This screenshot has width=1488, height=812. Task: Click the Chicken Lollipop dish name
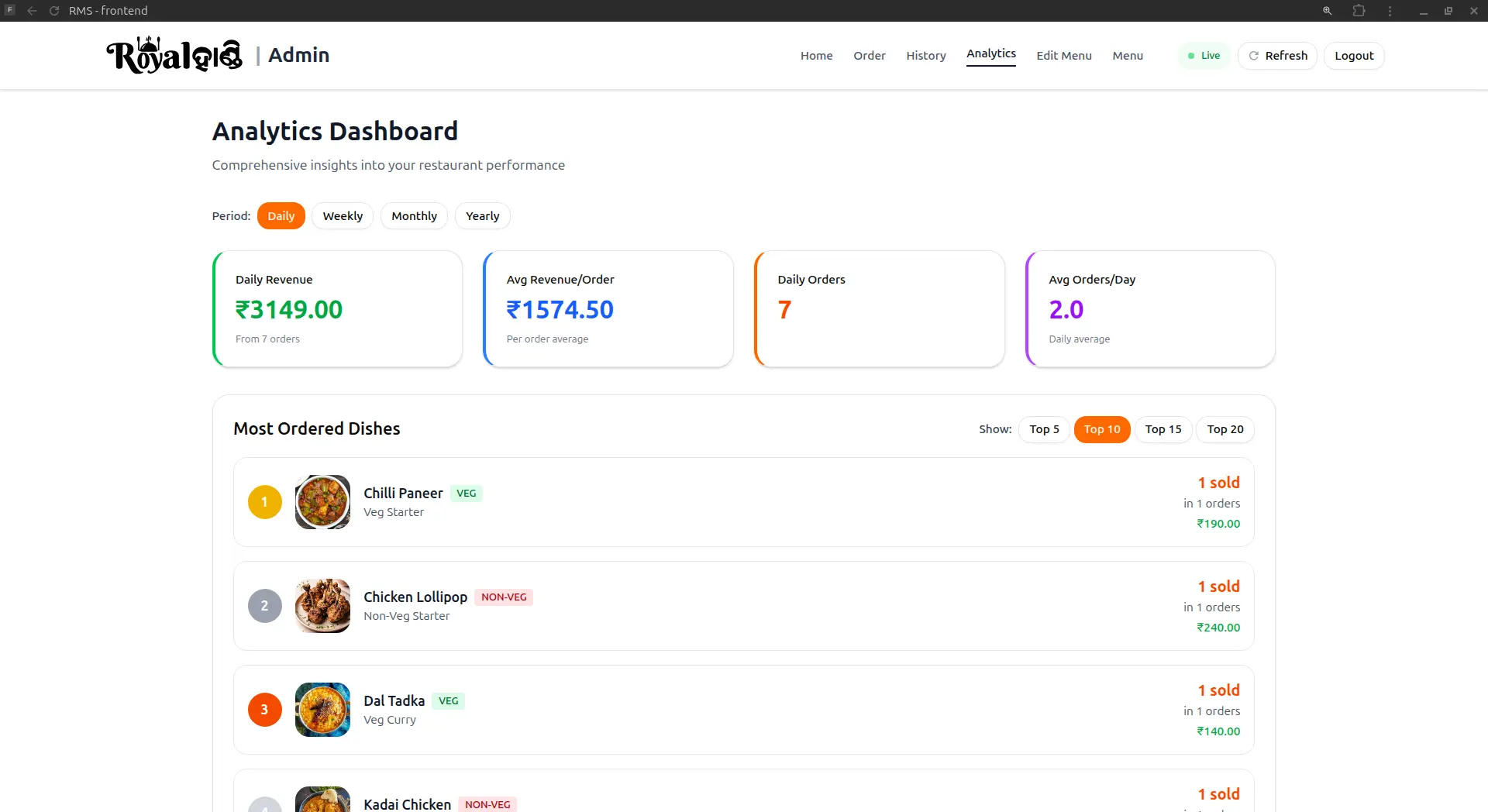click(415, 597)
